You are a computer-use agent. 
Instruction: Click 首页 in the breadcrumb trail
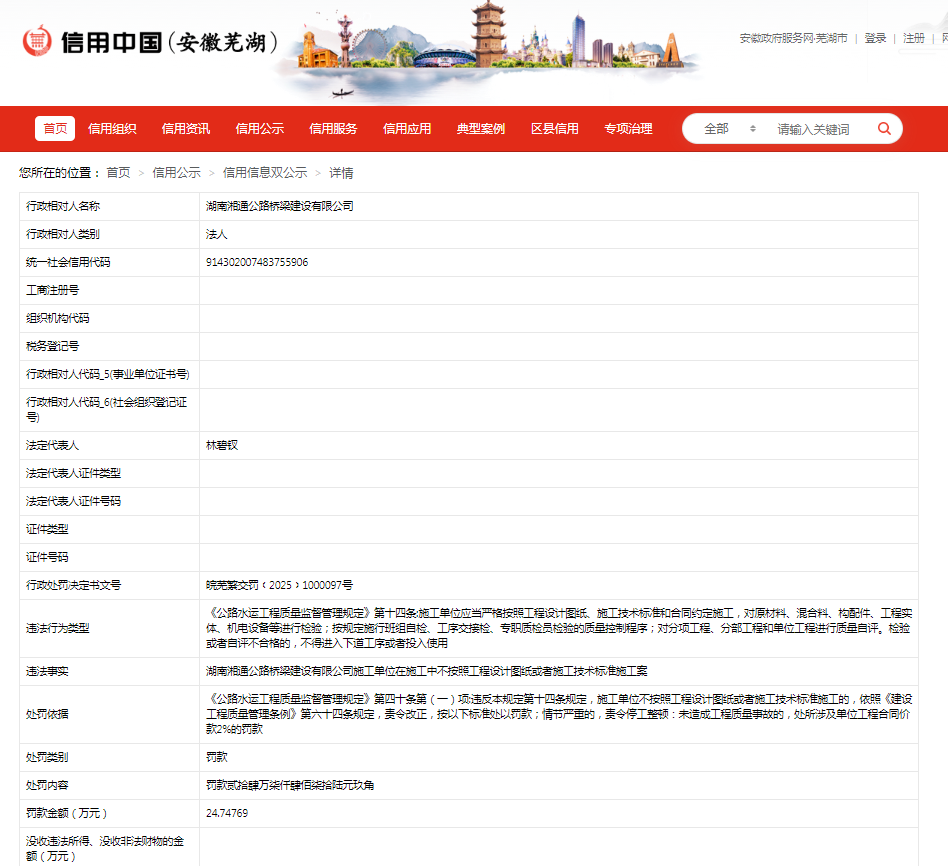(118, 173)
